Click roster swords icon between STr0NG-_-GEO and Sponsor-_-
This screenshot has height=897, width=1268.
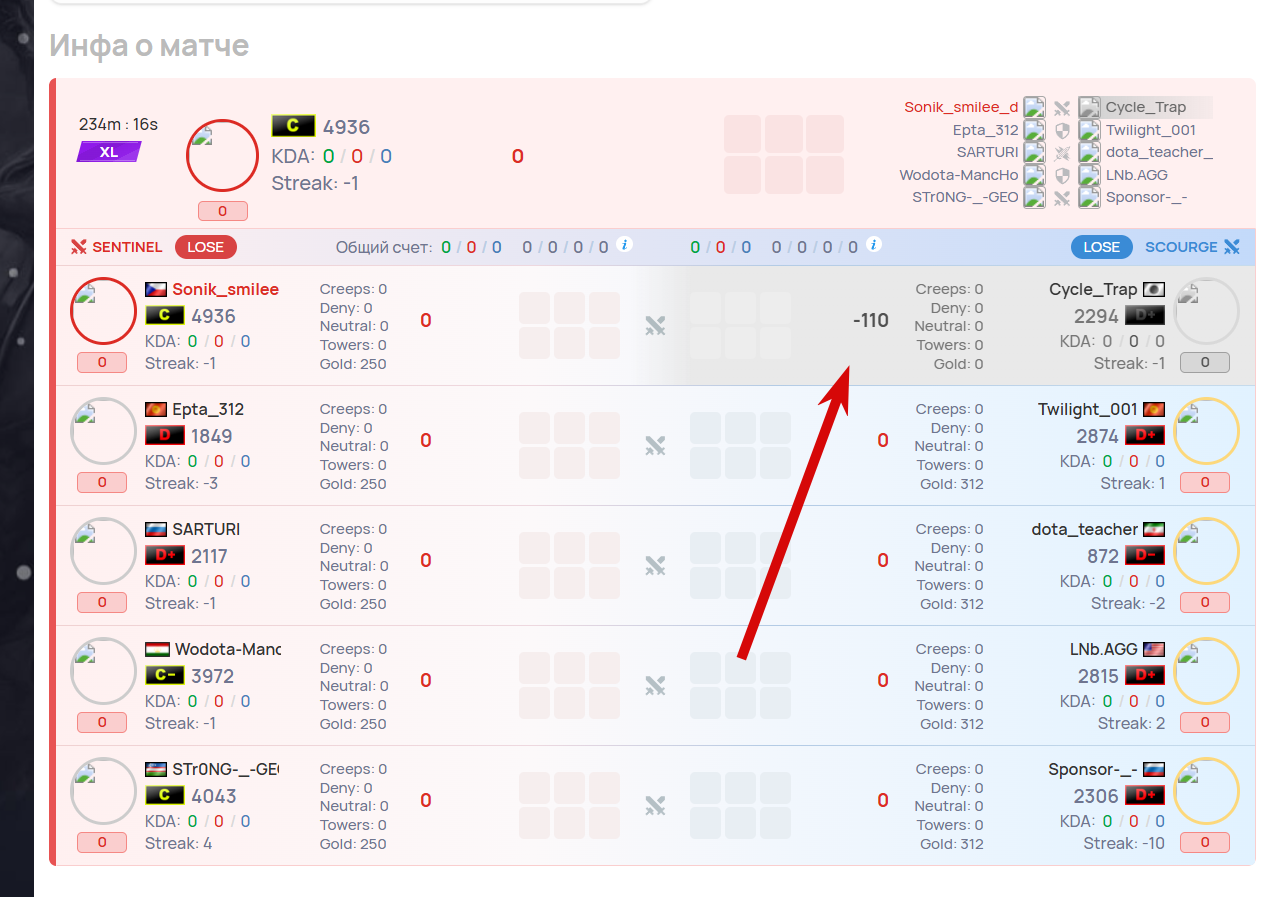1062,198
